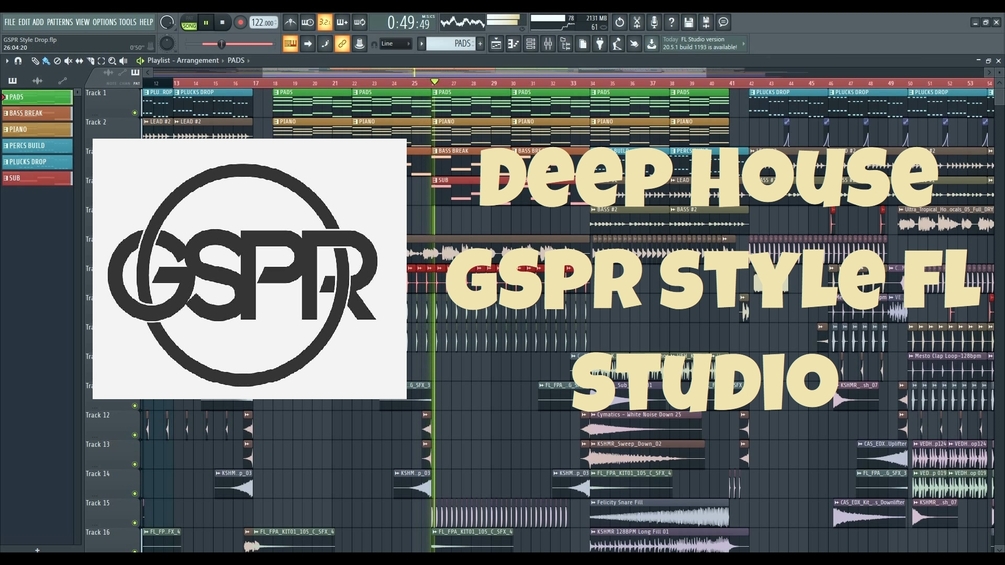1005x565 pixels.
Task: Open the FILE menu
Action: [x=10, y=22]
